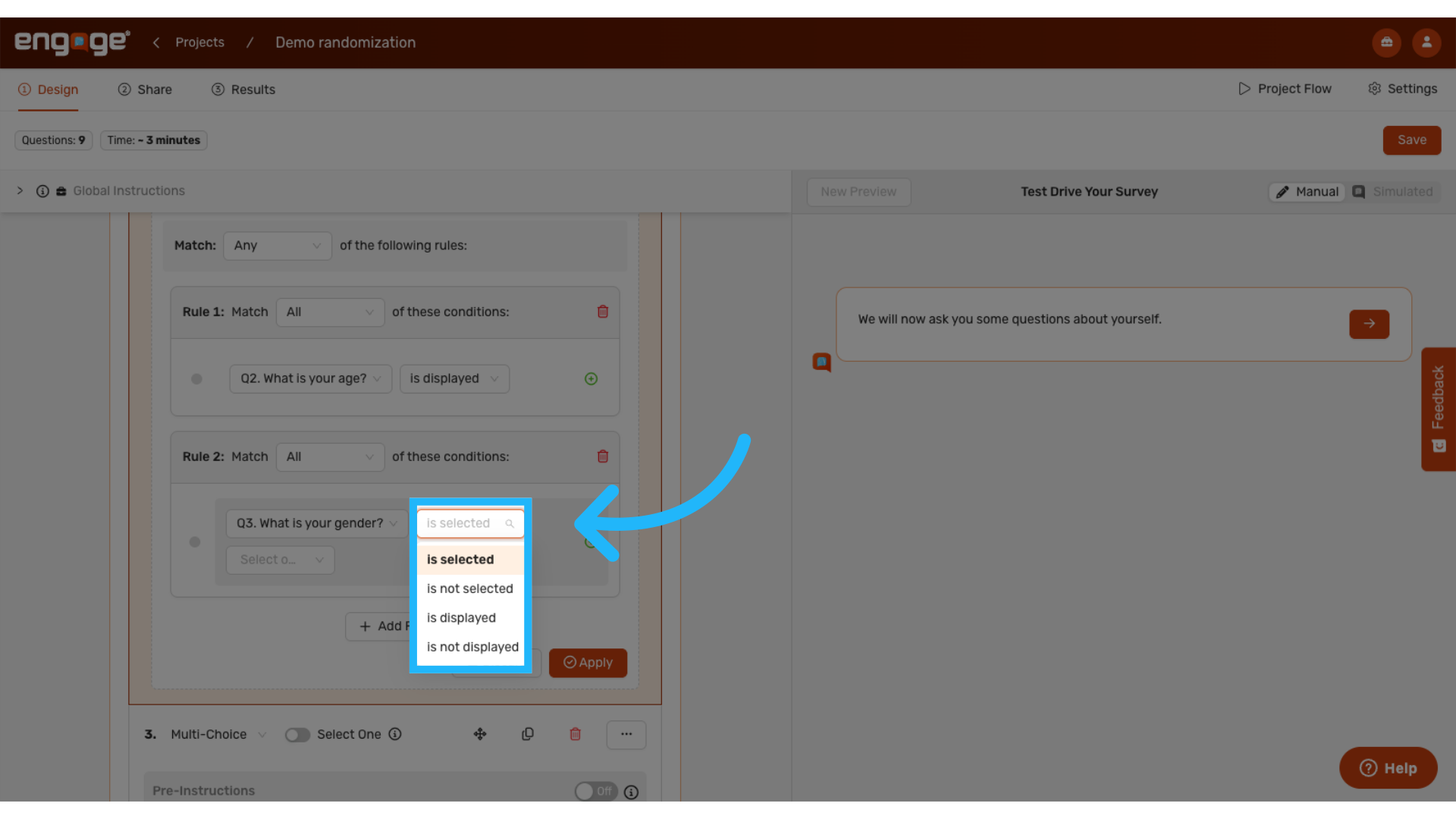This screenshot has height=819, width=1456.
Task: Open the Feedback side tab
Action: click(1438, 409)
